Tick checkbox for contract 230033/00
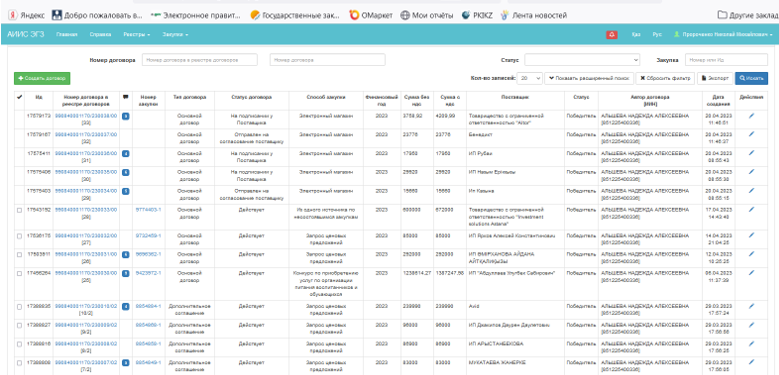 point(19,211)
